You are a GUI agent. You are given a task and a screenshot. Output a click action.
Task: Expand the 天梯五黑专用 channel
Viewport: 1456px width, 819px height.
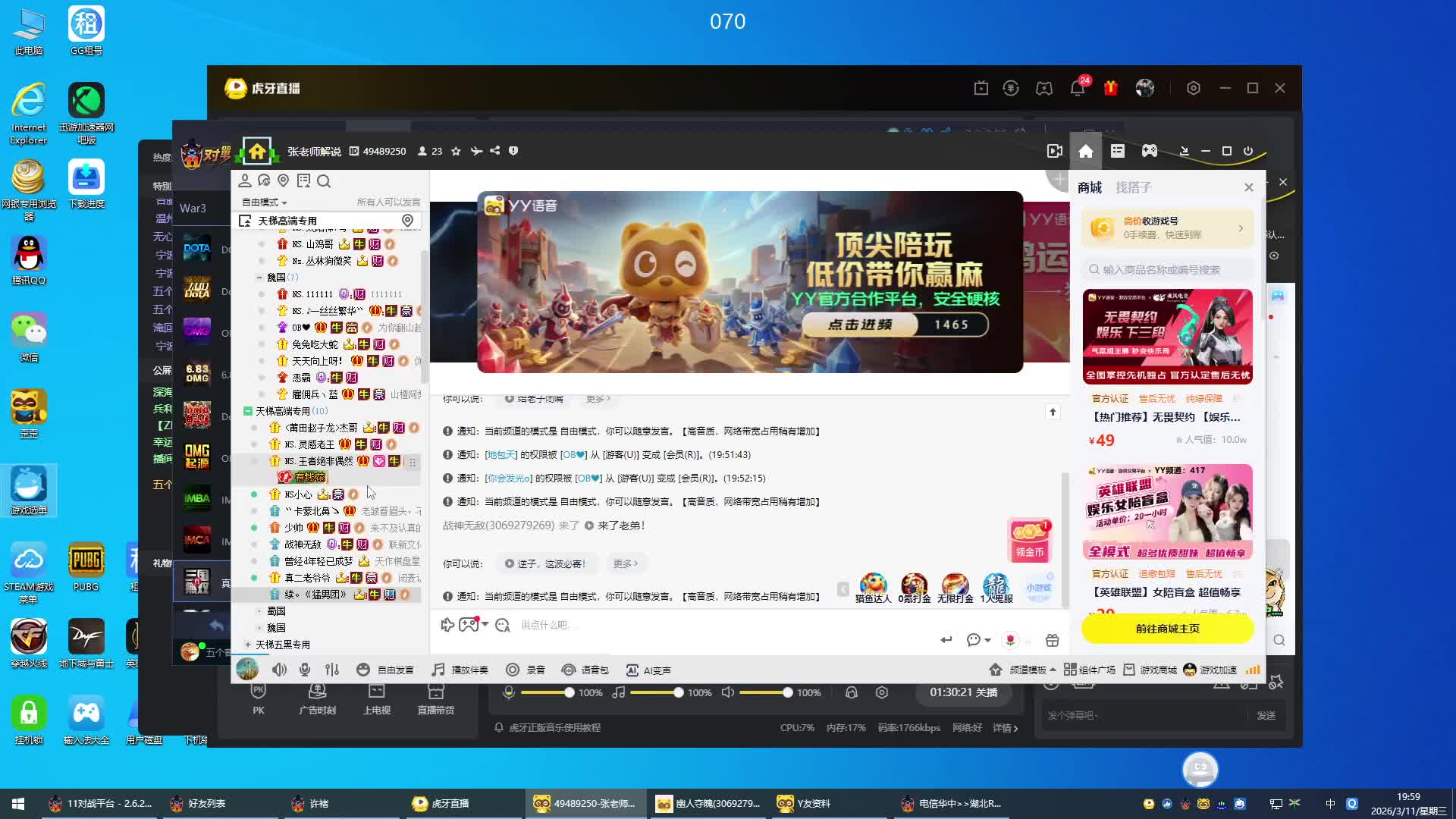pyautogui.click(x=248, y=645)
